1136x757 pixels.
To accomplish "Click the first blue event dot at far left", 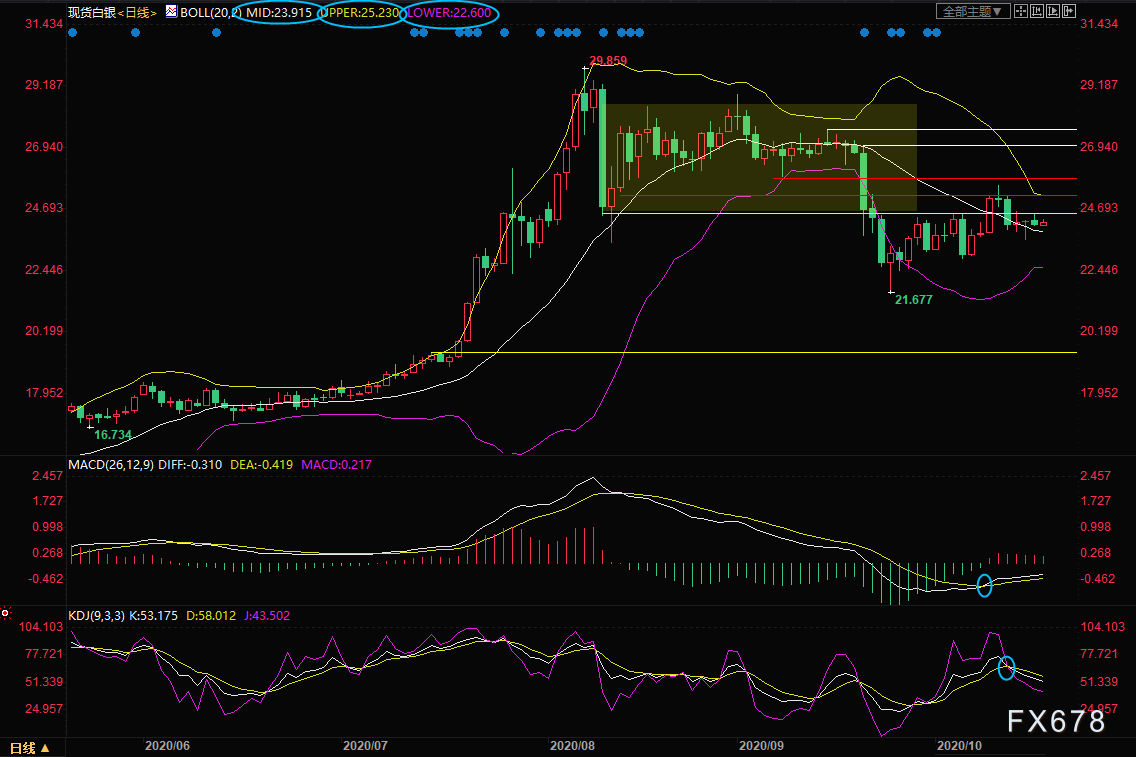I will tap(72, 33).
